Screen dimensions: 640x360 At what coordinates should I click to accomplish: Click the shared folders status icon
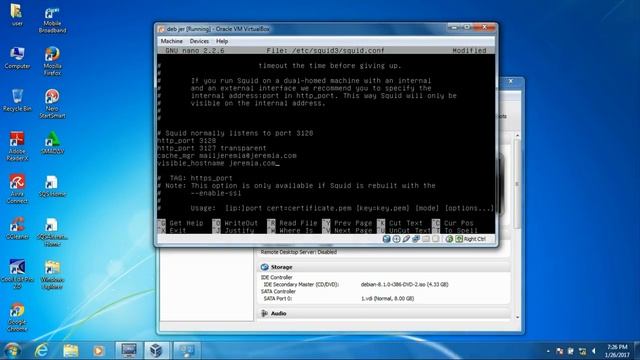pyautogui.click(x=426, y=239)
